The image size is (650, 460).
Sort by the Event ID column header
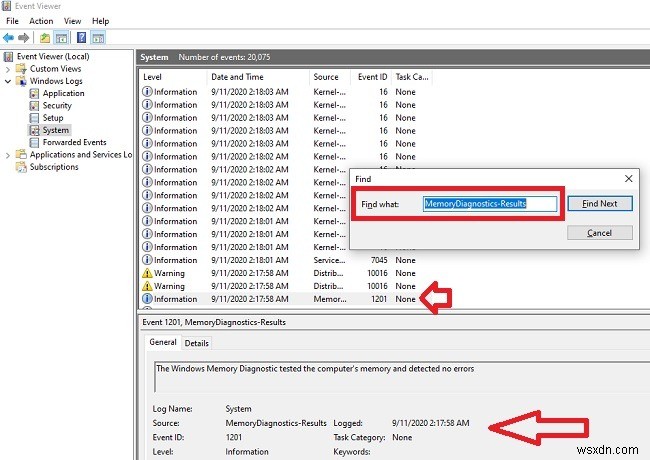tap(371, 77)
